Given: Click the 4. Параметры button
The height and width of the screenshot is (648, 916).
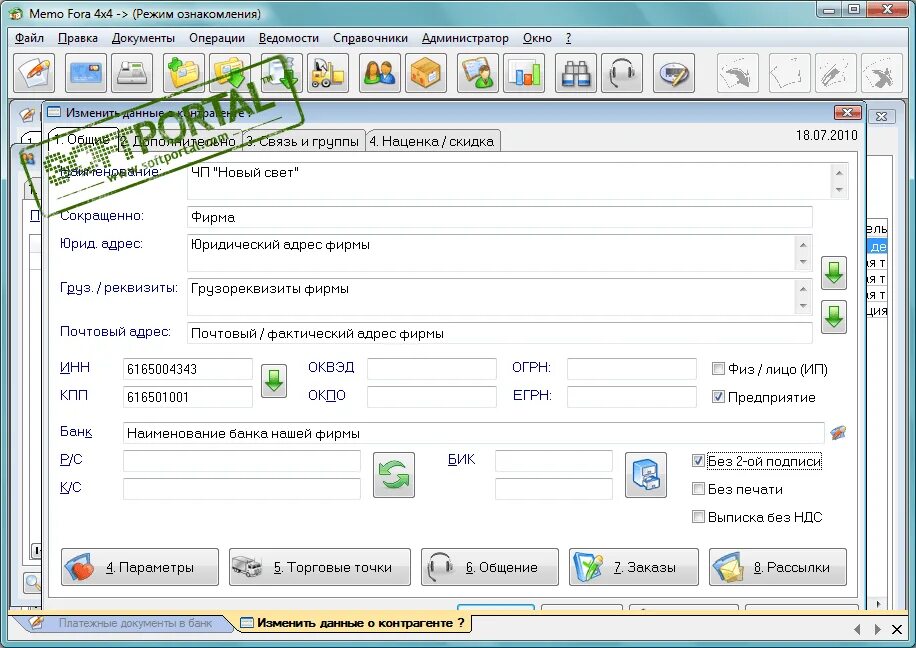Looking at the screenshot, I should [140, 567].
